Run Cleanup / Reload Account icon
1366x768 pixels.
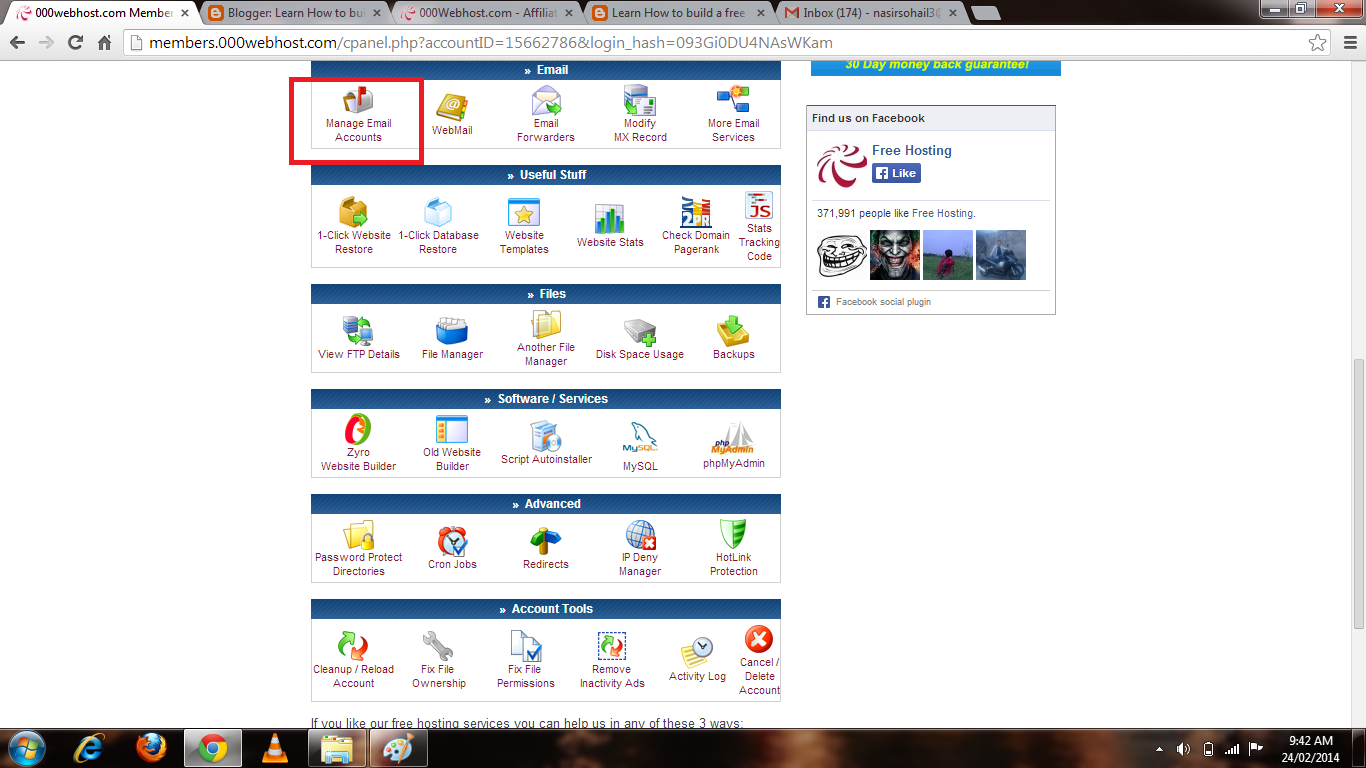[353, 646]
